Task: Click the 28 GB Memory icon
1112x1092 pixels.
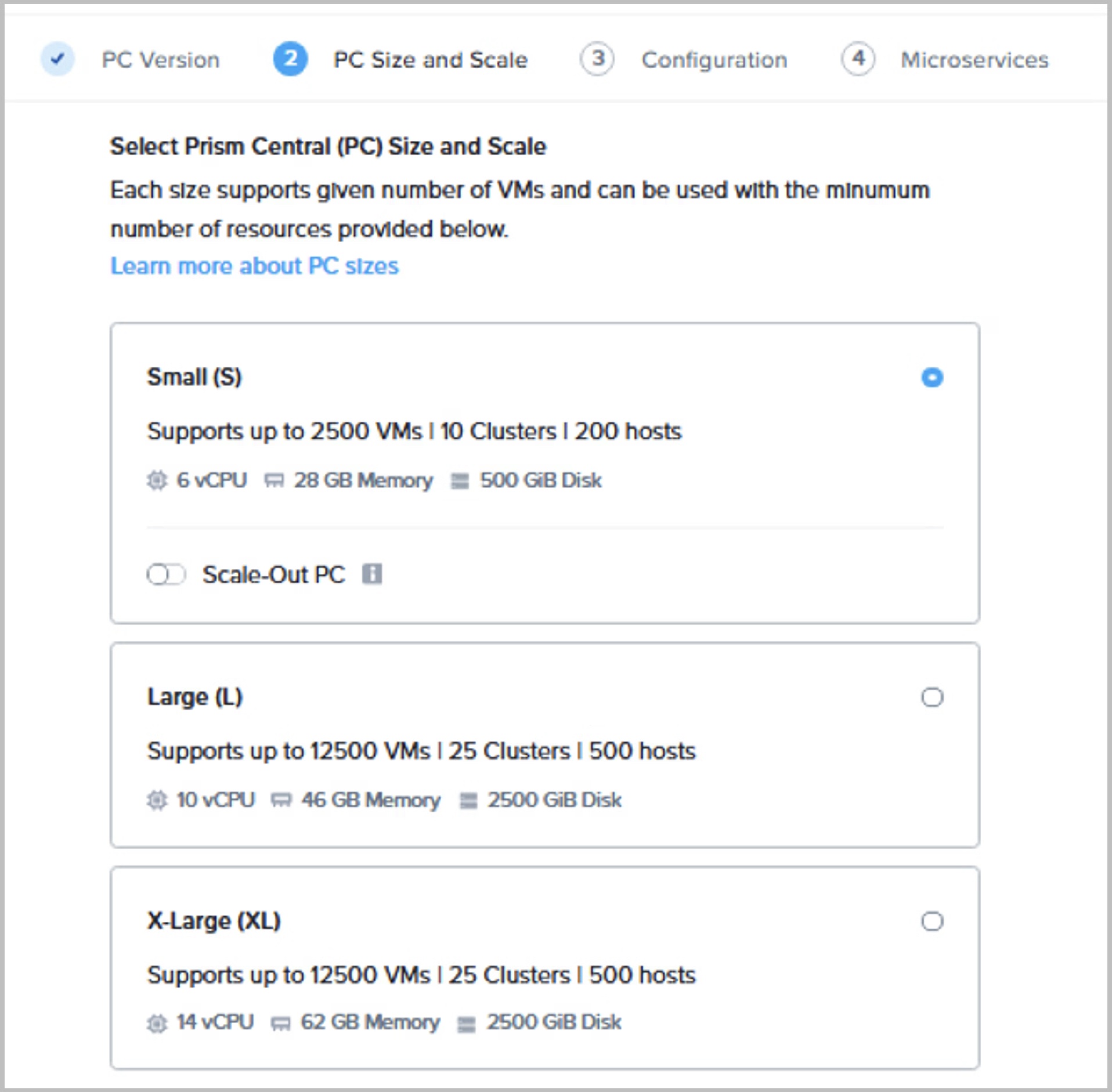Action: coord(274,481)
